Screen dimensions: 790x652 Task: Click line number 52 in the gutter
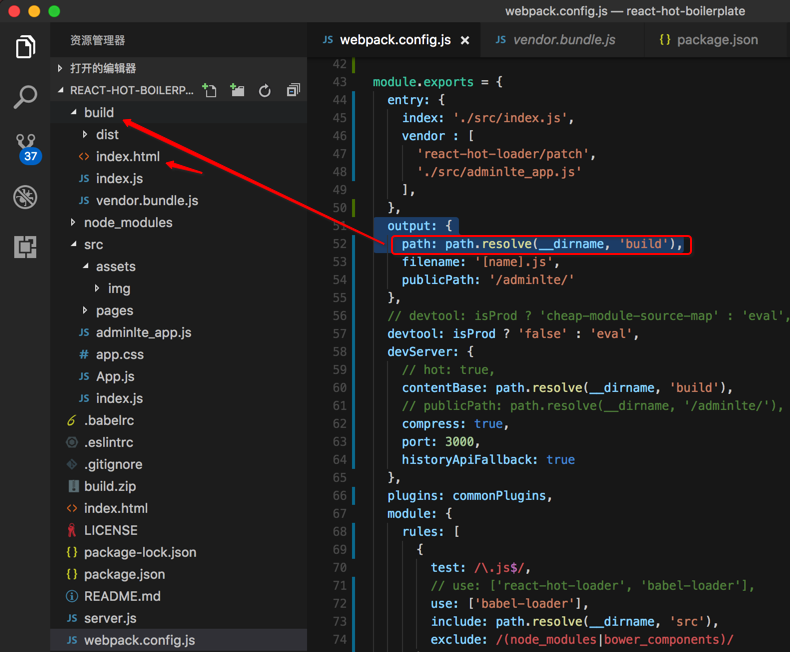coord(340,244)
